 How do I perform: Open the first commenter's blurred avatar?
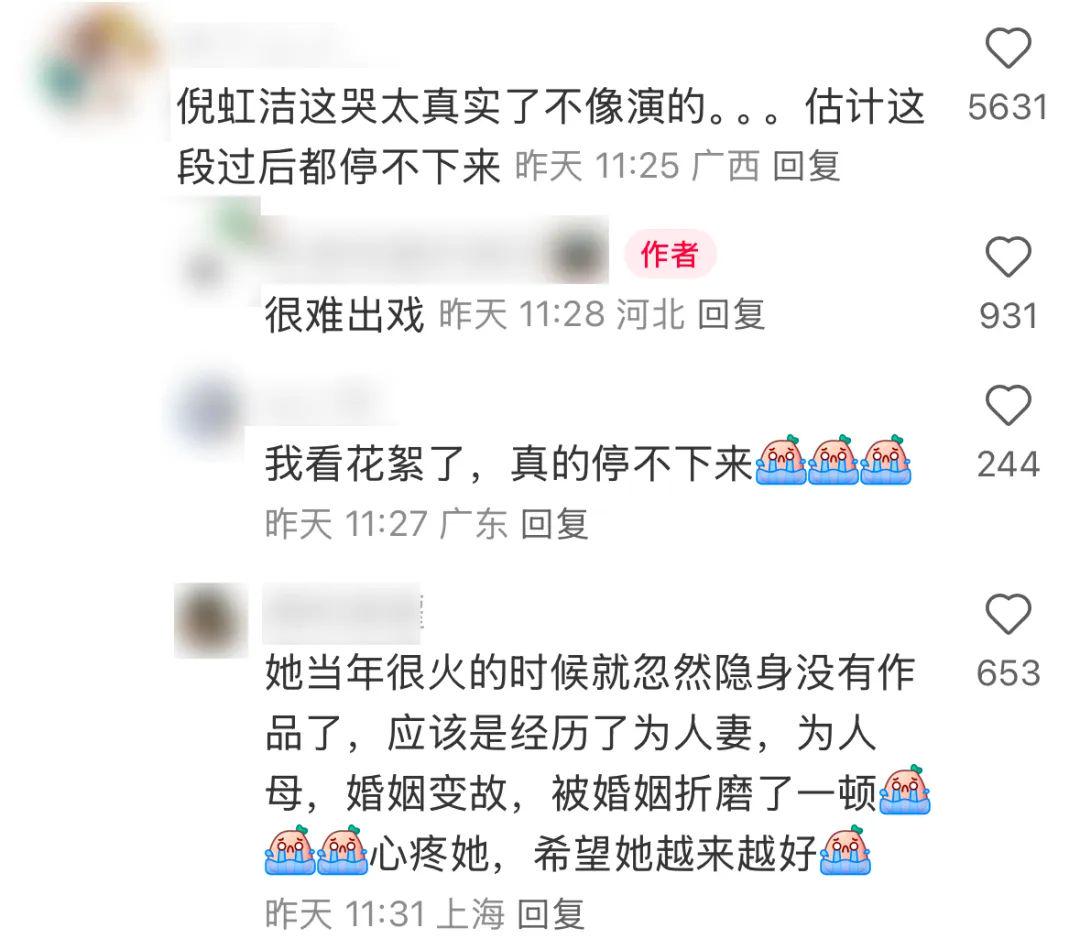tap(96, 69)
